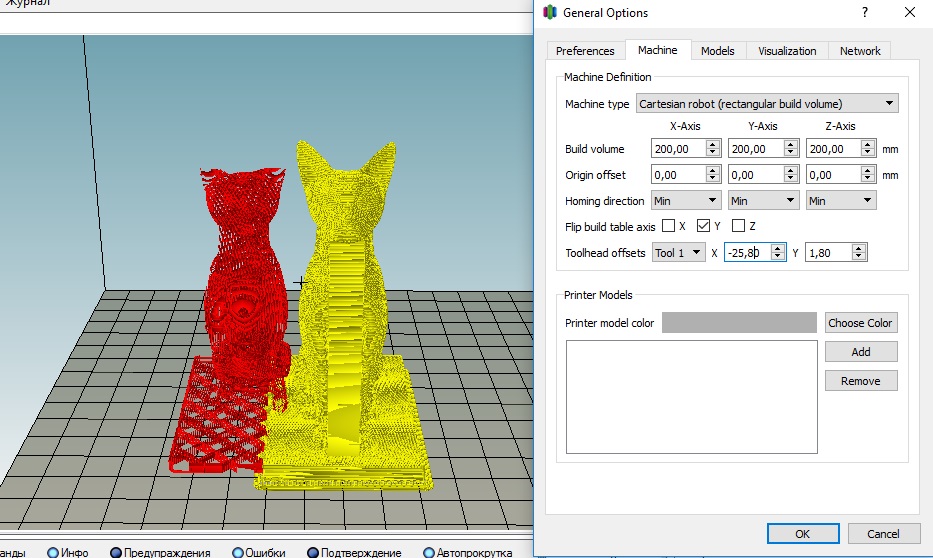The image size is (933, 558).
Task: Increase Z origin offset with up arrow
Action: coord(868,171)
